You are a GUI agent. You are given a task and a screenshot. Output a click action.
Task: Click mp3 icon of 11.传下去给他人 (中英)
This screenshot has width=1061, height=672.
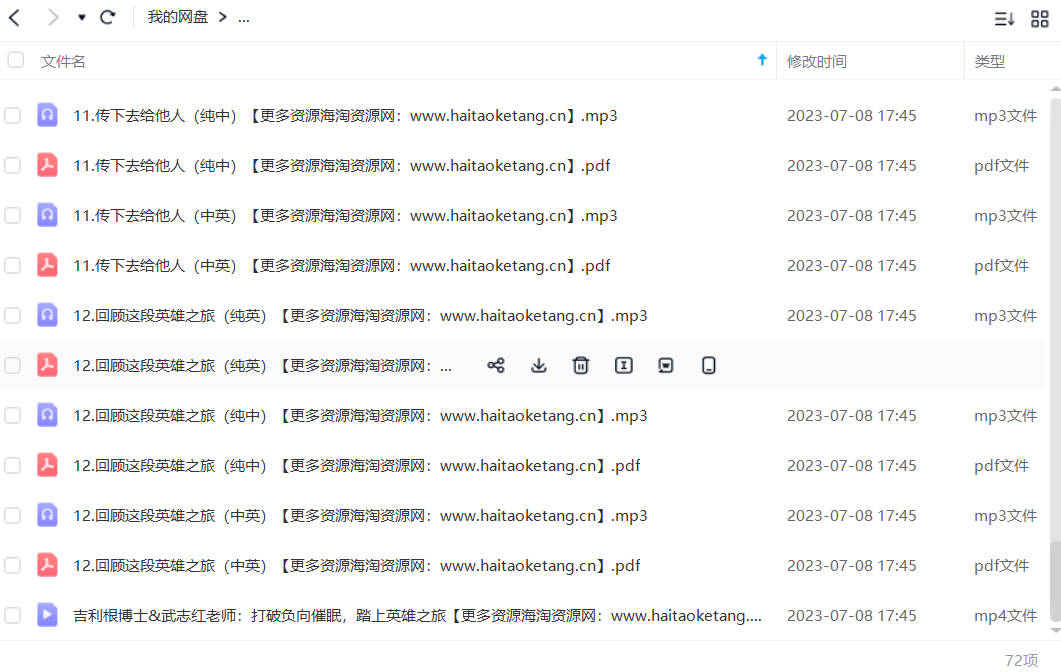[47, 215]
